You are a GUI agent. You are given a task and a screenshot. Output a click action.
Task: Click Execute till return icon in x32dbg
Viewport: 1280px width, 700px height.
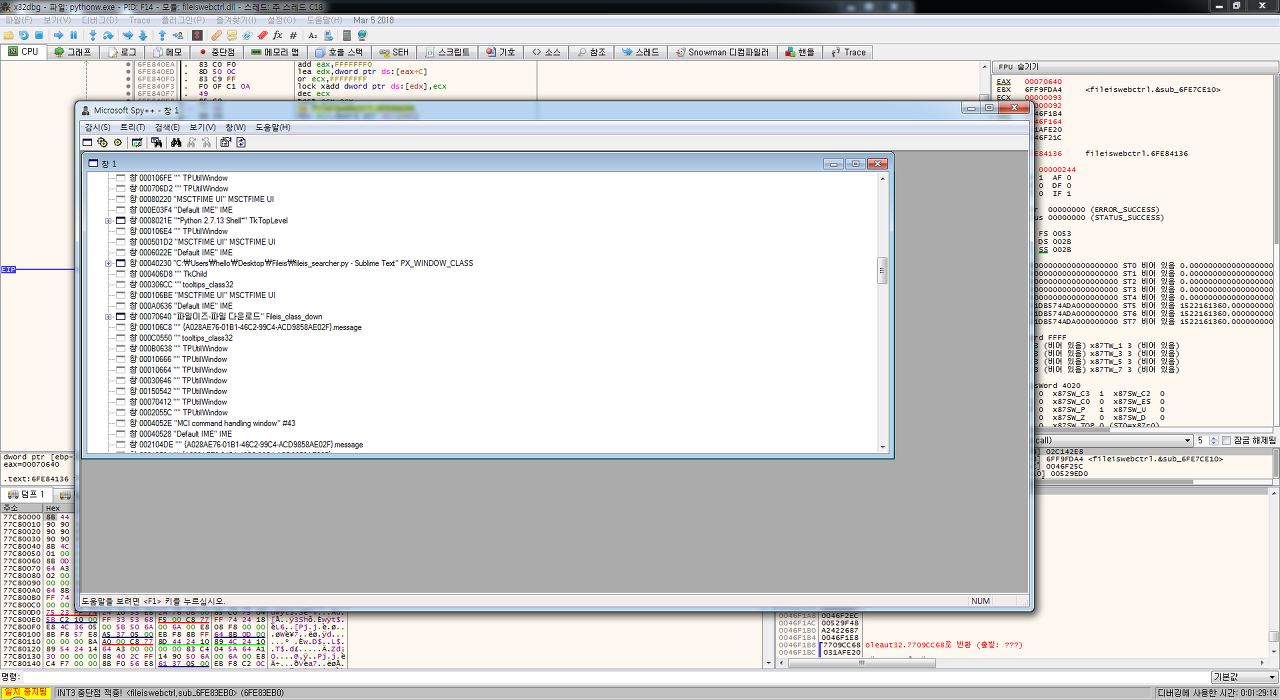(162, 35)
